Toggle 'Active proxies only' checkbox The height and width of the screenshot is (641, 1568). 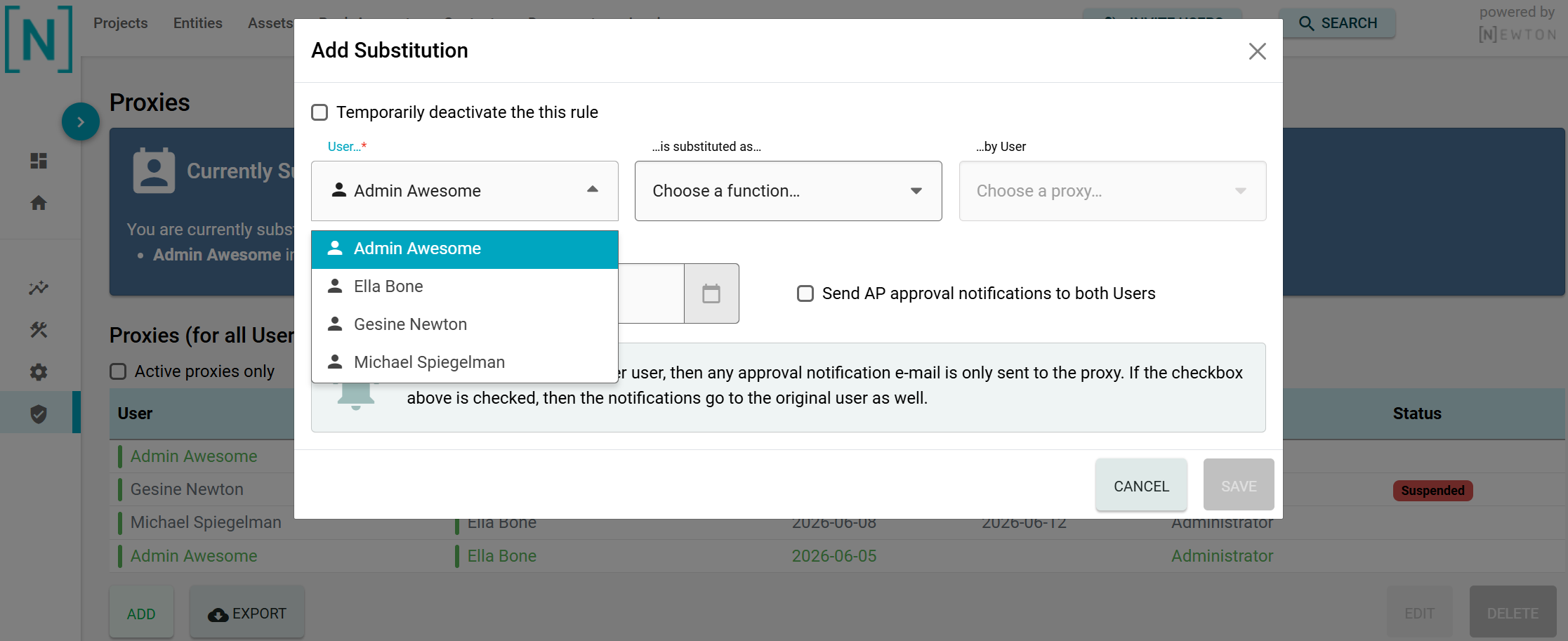118,371
